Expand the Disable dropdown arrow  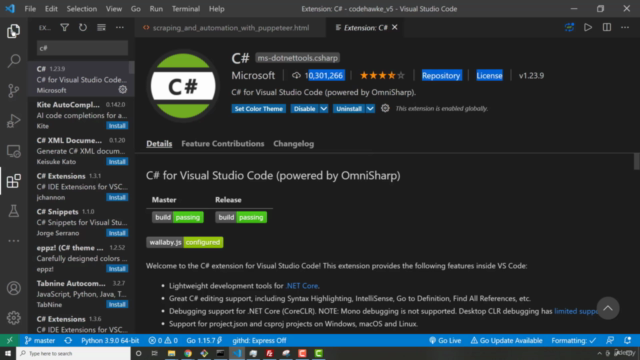coord(324,109)
